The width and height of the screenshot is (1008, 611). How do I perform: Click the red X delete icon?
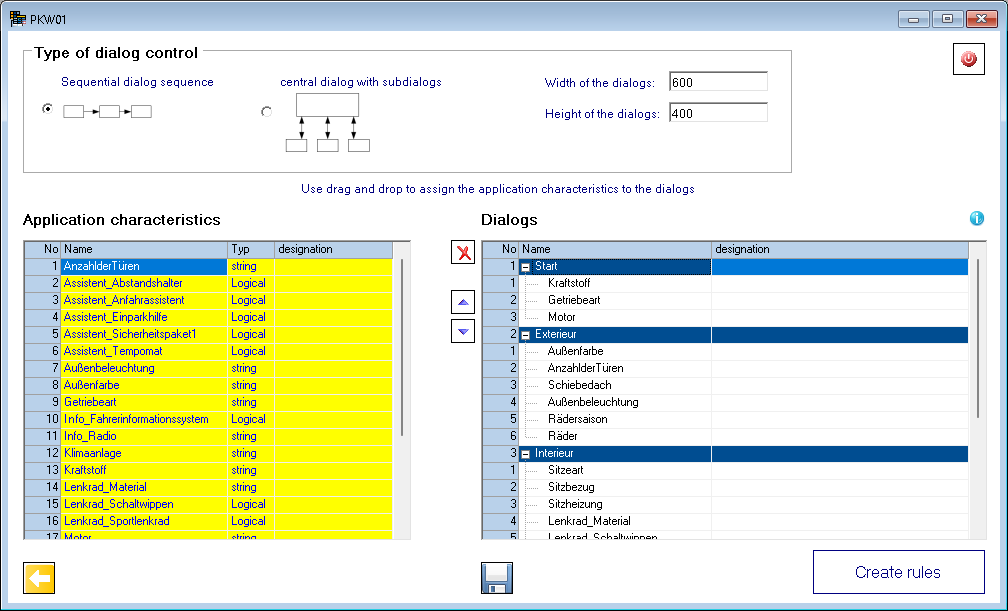point(463,252)
